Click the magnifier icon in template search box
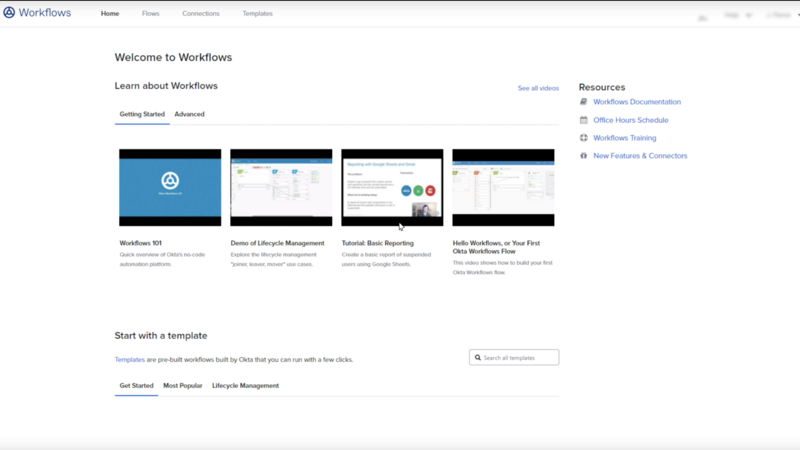 (478, 358)
